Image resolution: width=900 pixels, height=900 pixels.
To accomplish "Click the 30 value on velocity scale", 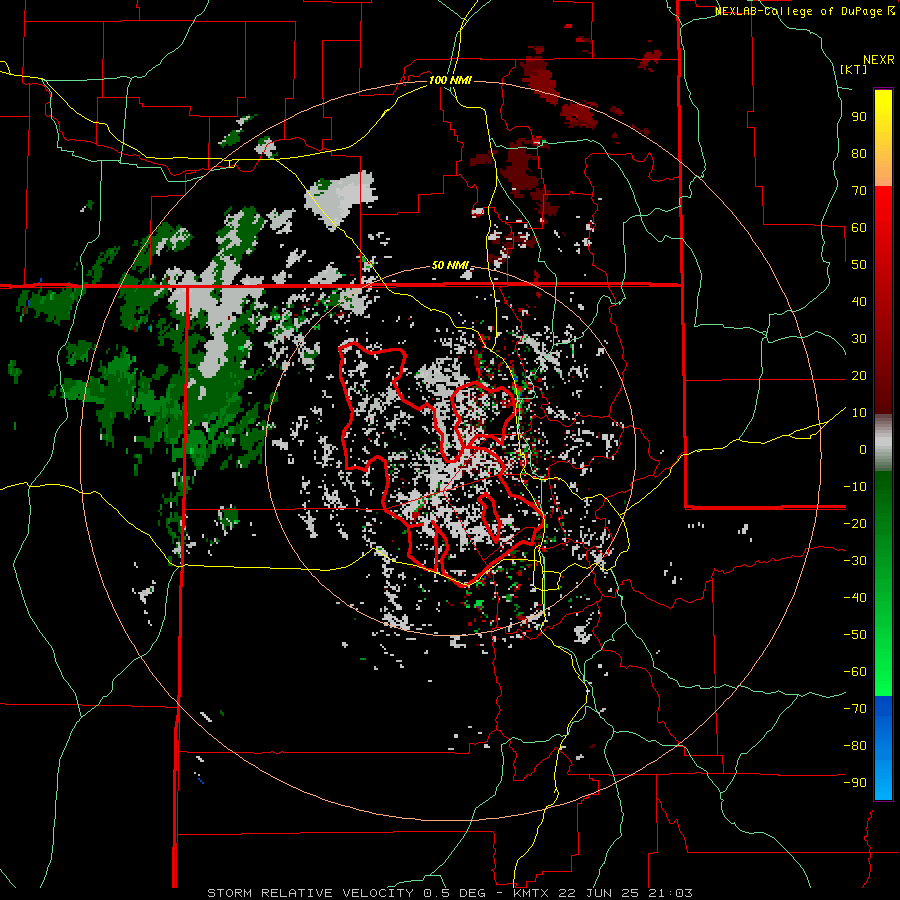I will [859, 339].
